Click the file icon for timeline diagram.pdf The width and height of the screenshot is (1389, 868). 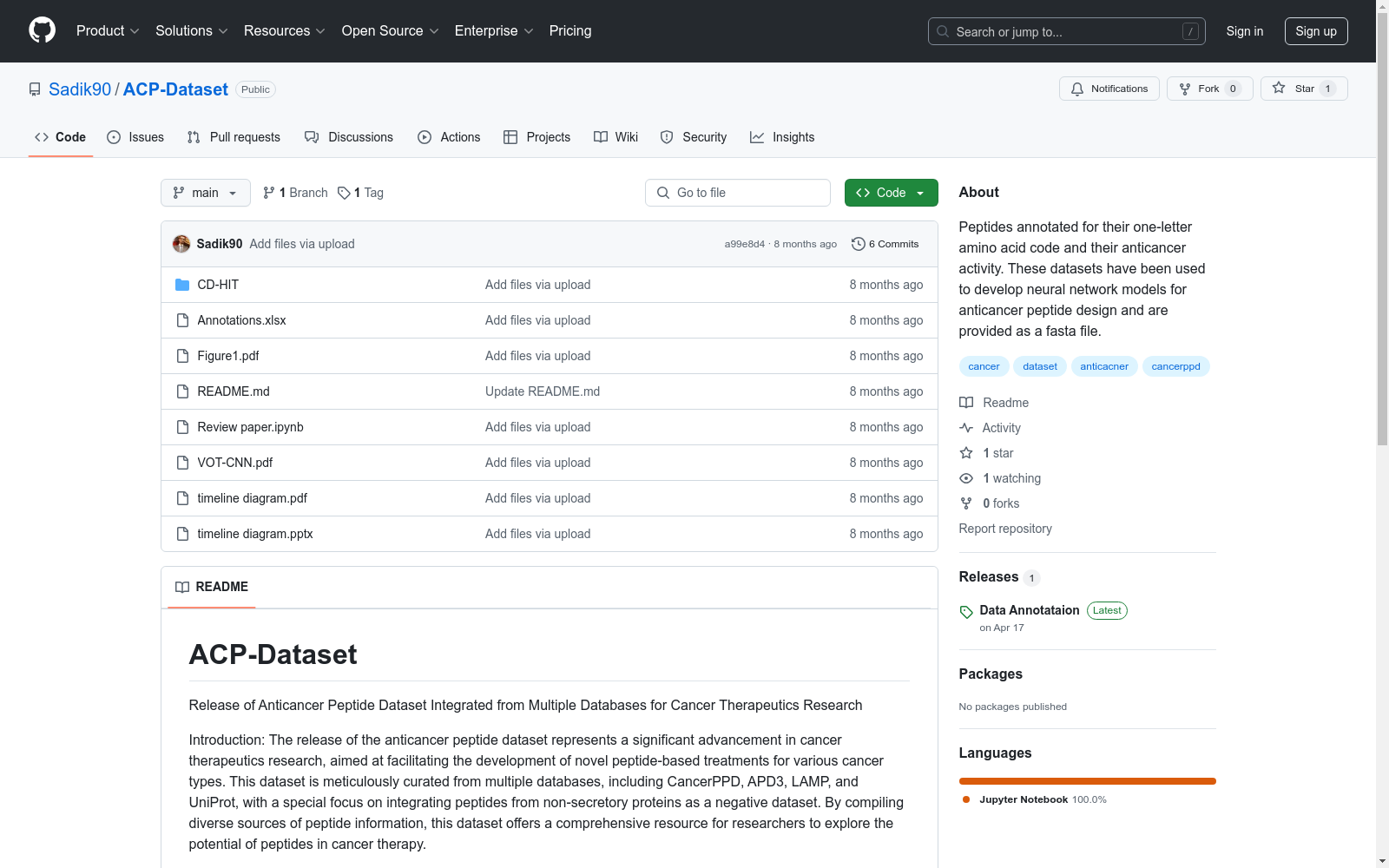(x=182, y=498)
